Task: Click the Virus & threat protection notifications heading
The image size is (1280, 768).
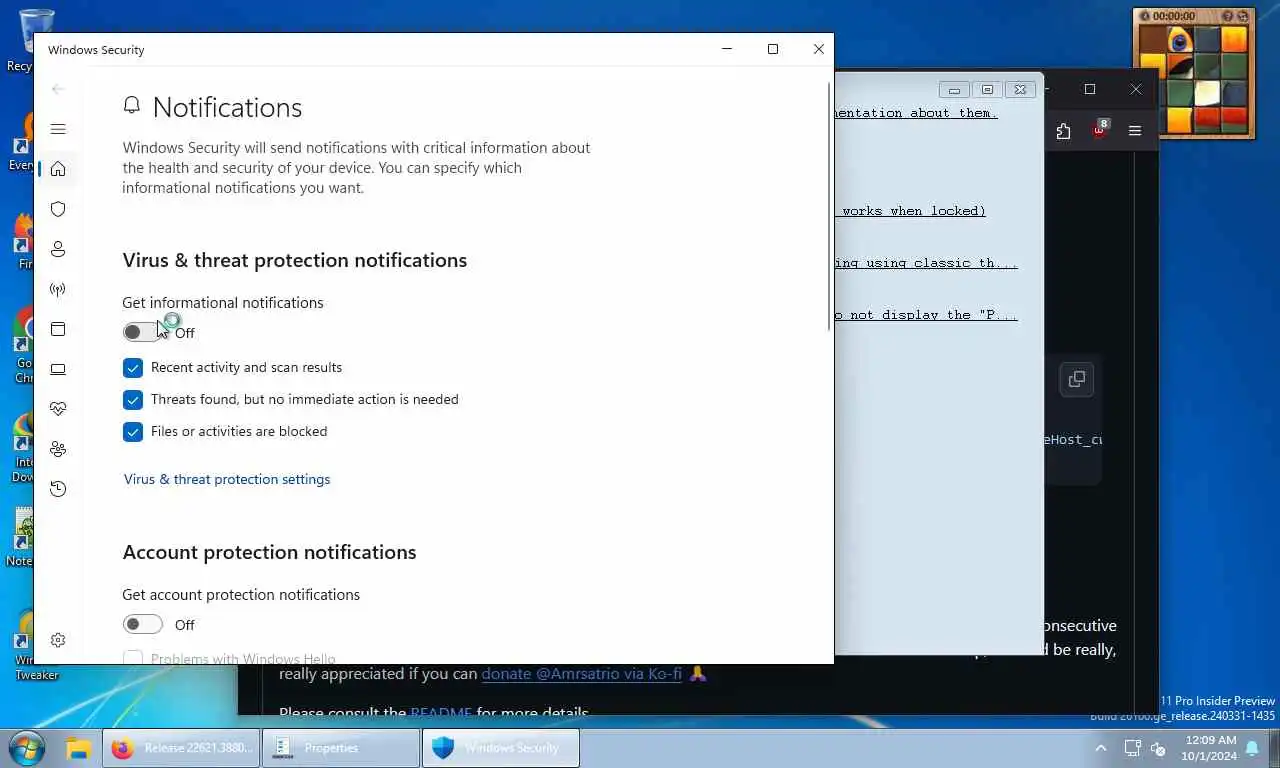Action: pos(295,260)
